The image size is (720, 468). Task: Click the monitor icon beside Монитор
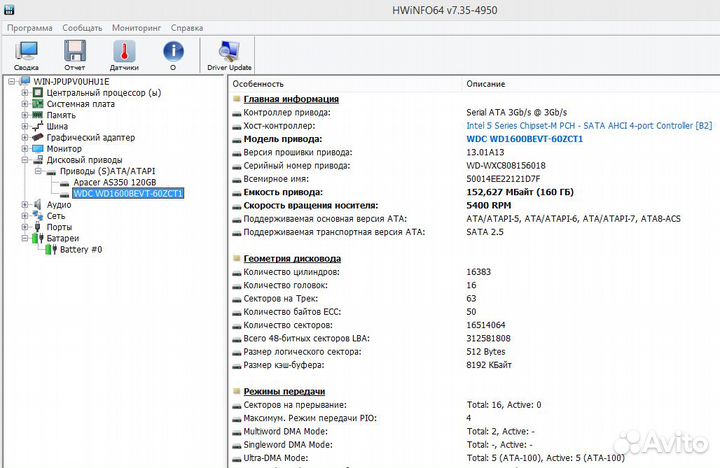click(38, 149)
